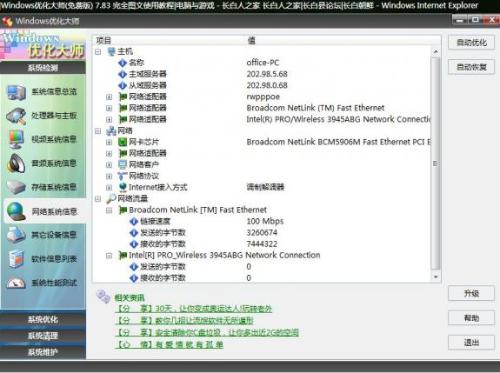The image size is (500, 373).
Task: Click the 网络协议 icon in tree
Action: click(123, 176)
